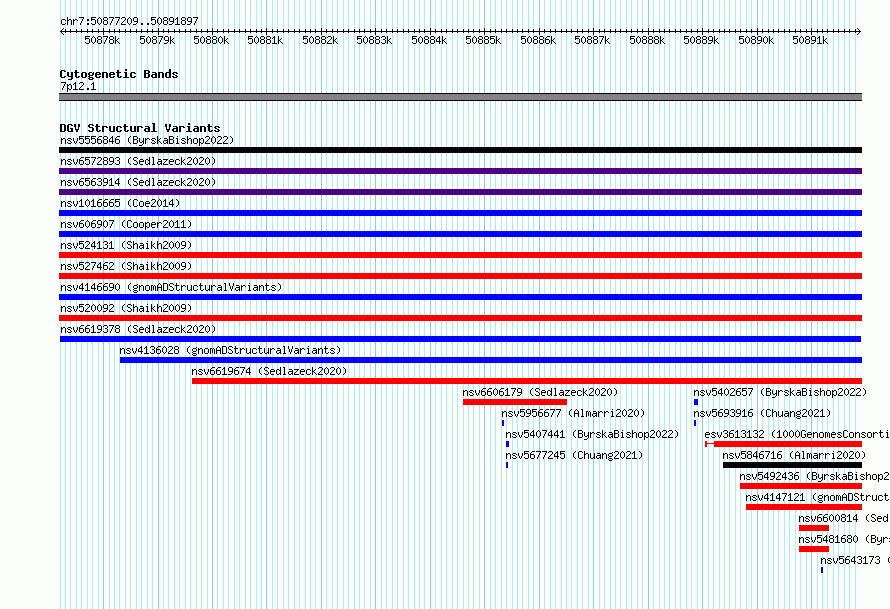This screenshot has width=890, height=609.
Task: Click the tiny nsv5956677 blue marker
Action: pos(503,423)
